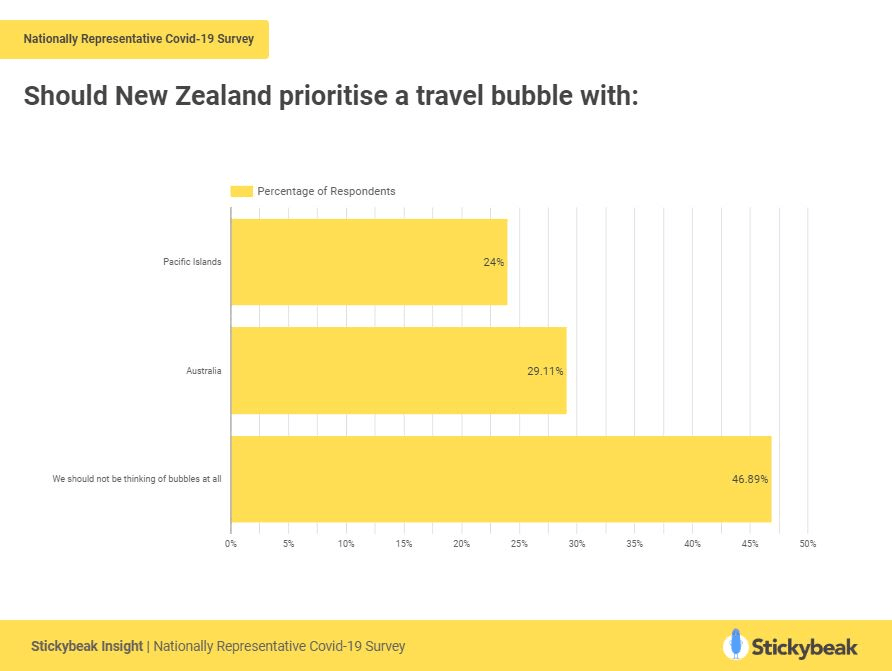The height and width of the screenshot is (671, 892).
Task: Toggle the Percentage of Respondents legend label
Action: click(326, 191)
